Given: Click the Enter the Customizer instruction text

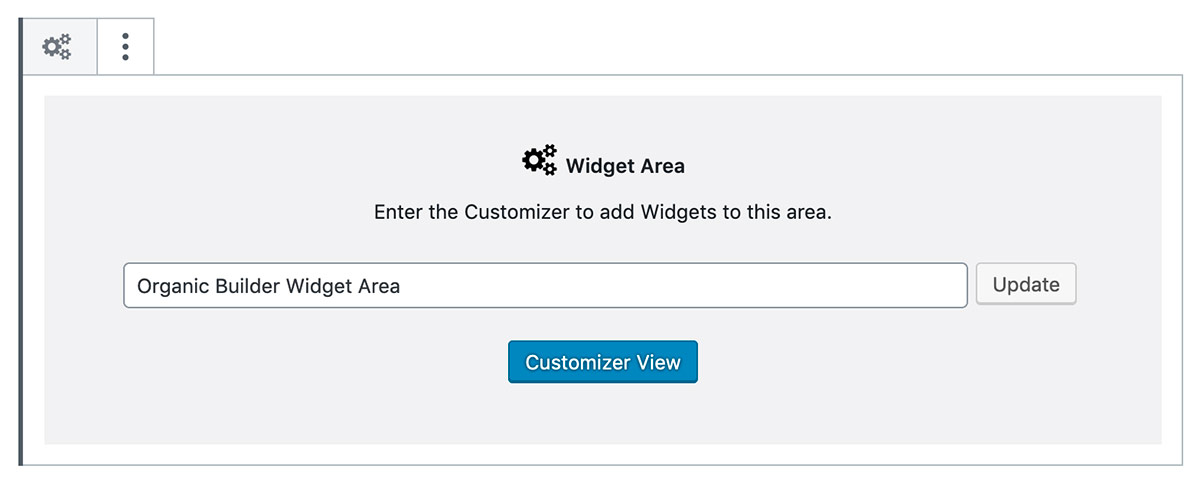Looking at the screenshot, I should (603, 212).
